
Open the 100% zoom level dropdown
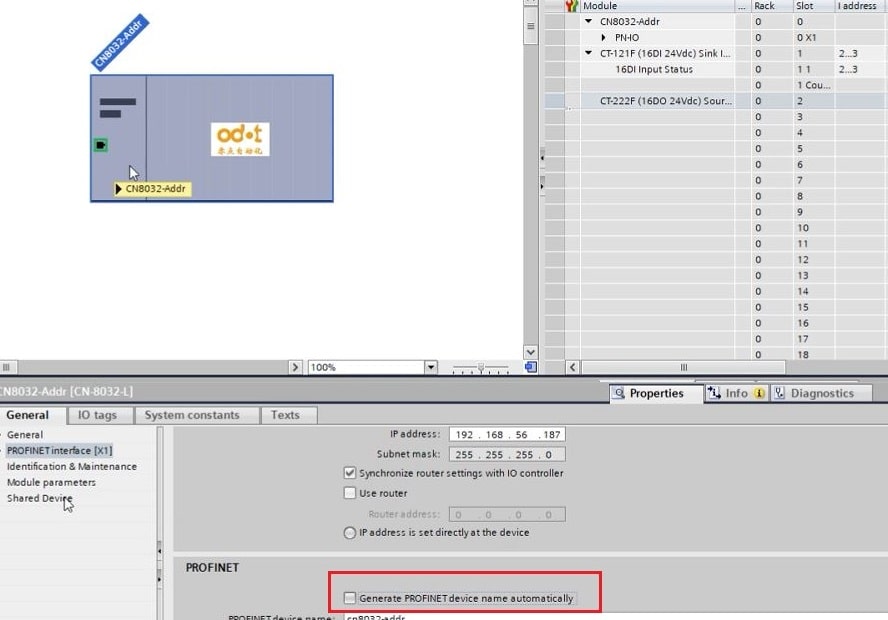click(431, 367)
